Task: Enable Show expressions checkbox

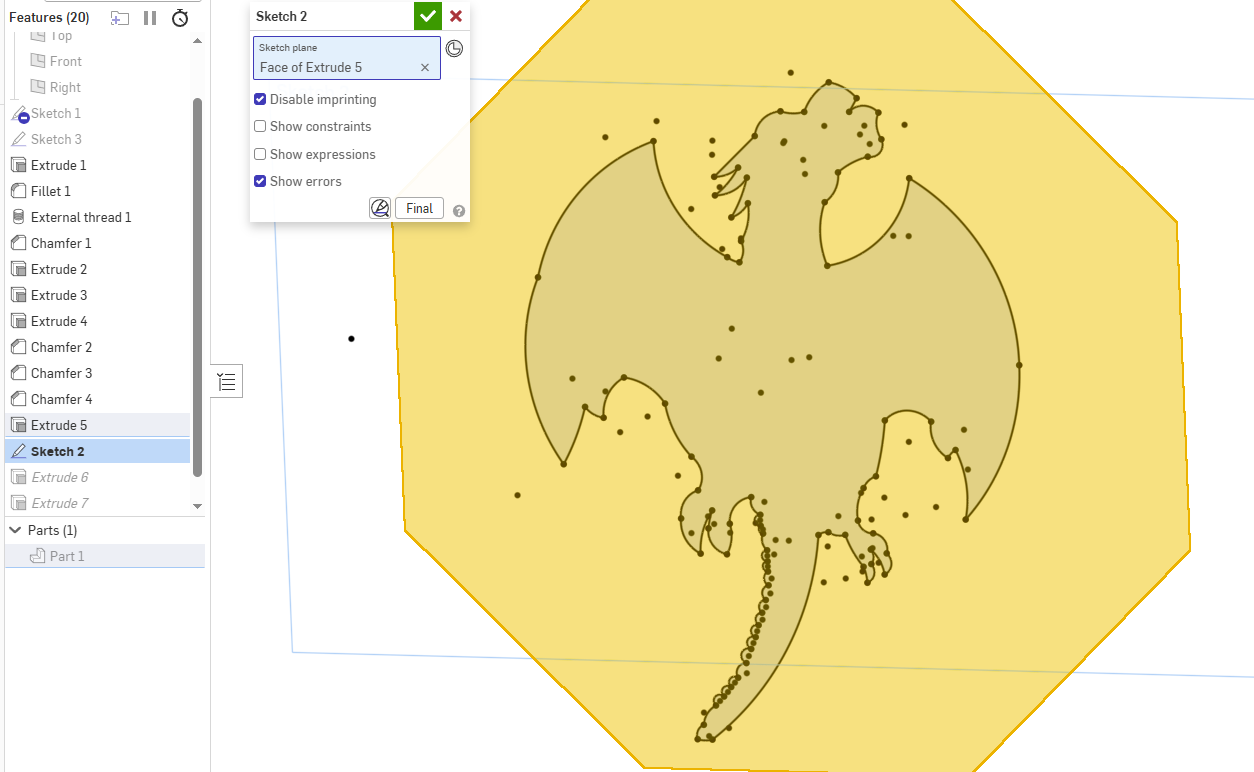Action: (260, 155)
